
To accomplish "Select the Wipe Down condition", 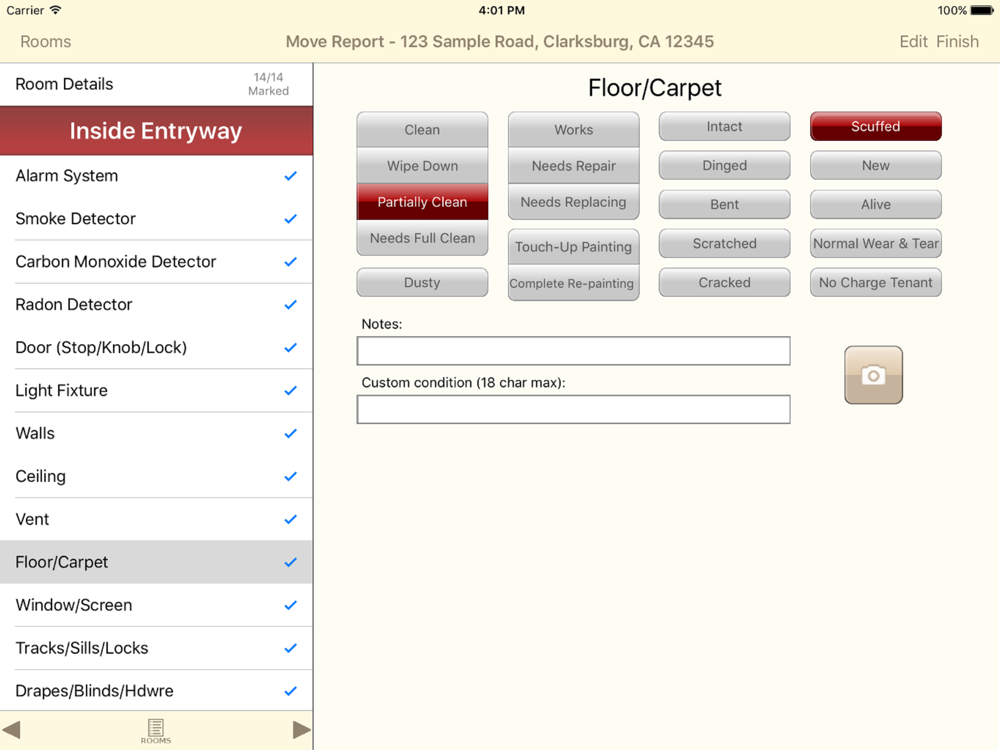I will (422, 166).
